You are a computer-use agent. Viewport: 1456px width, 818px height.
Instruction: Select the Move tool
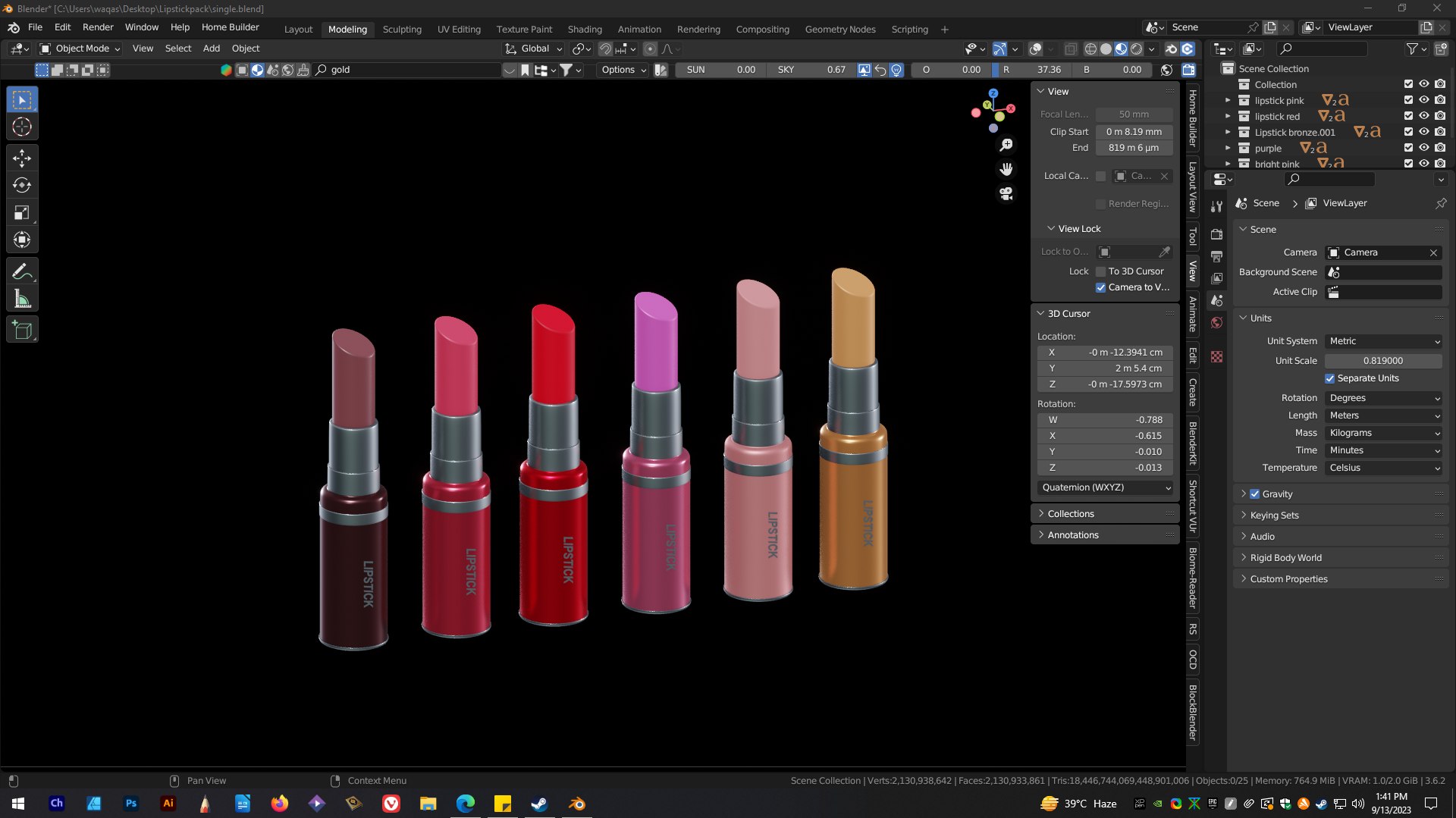22,158
